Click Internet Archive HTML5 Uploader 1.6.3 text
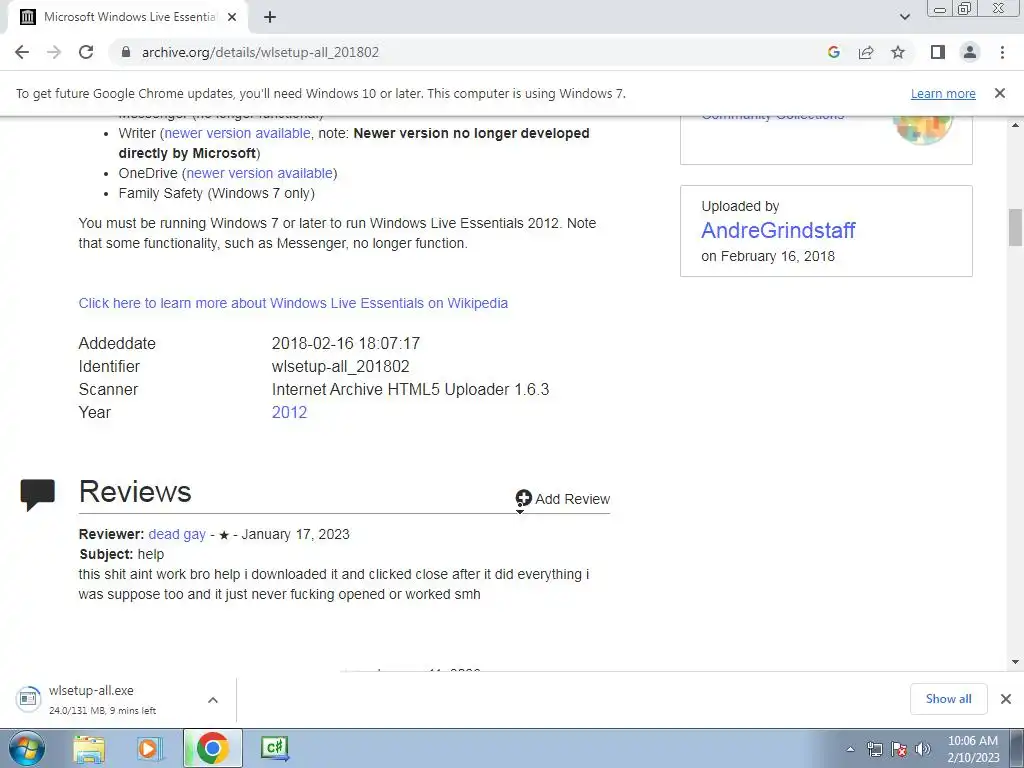The image size is (1024, 768). (x=410, y=389)
